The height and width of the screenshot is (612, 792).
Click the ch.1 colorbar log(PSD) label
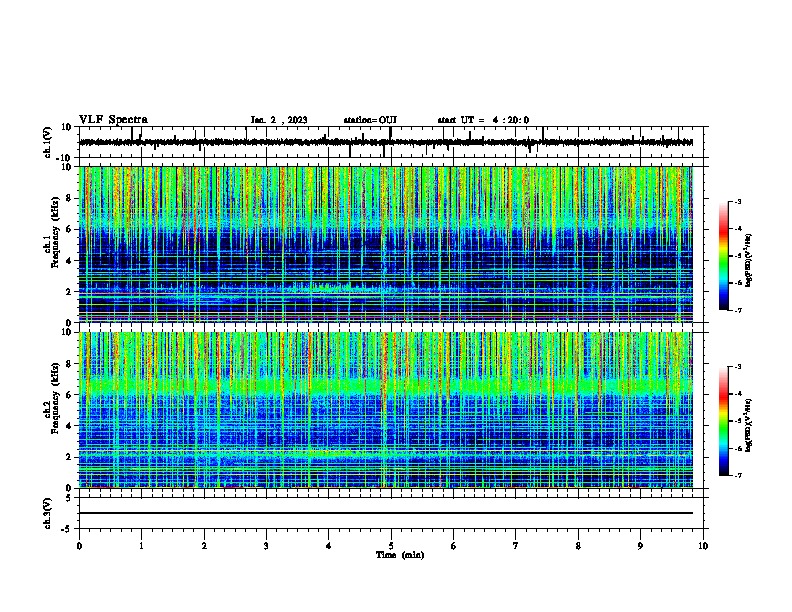[x=748, y=261]
